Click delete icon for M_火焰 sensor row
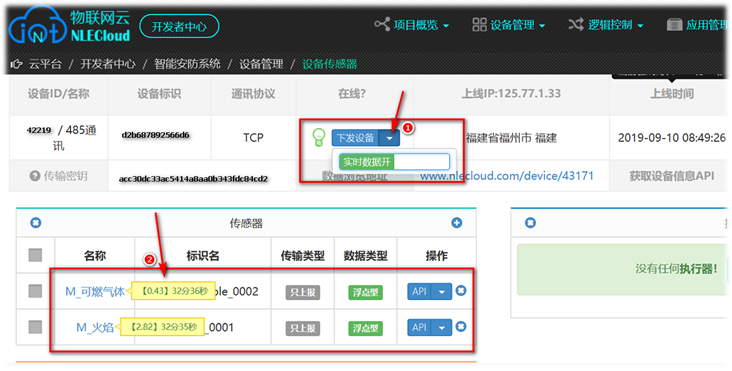 pyautogui.click(x=461, y=327)
